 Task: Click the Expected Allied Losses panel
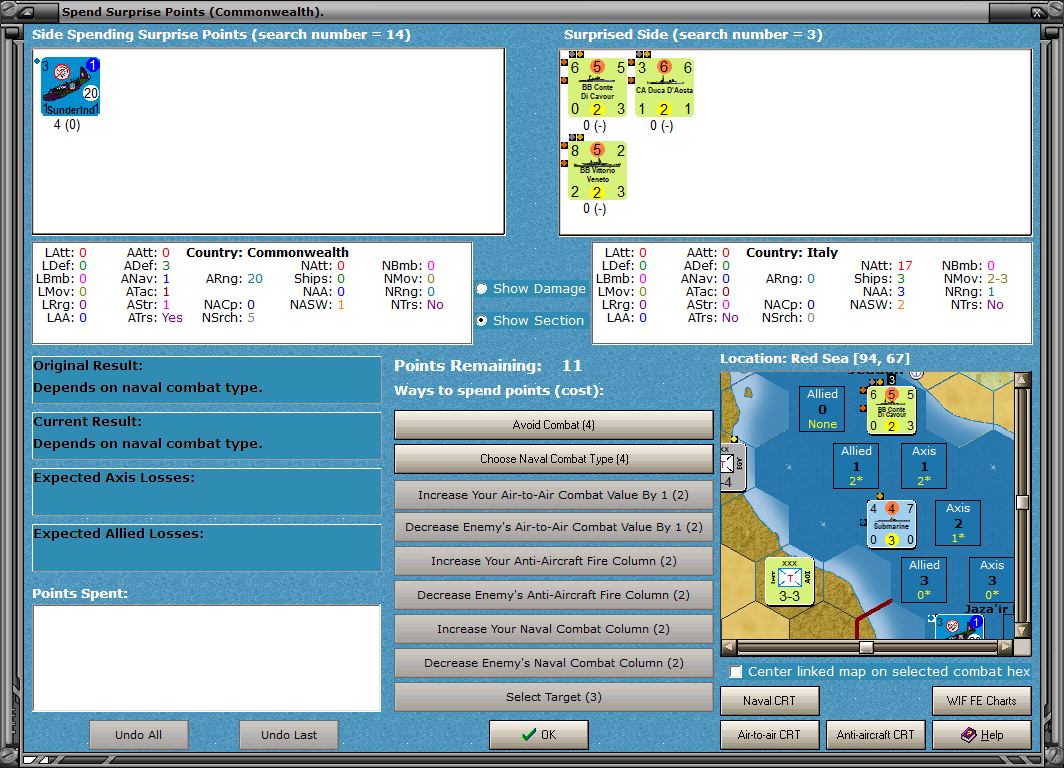pyautogui.click(x=207, y=548)
